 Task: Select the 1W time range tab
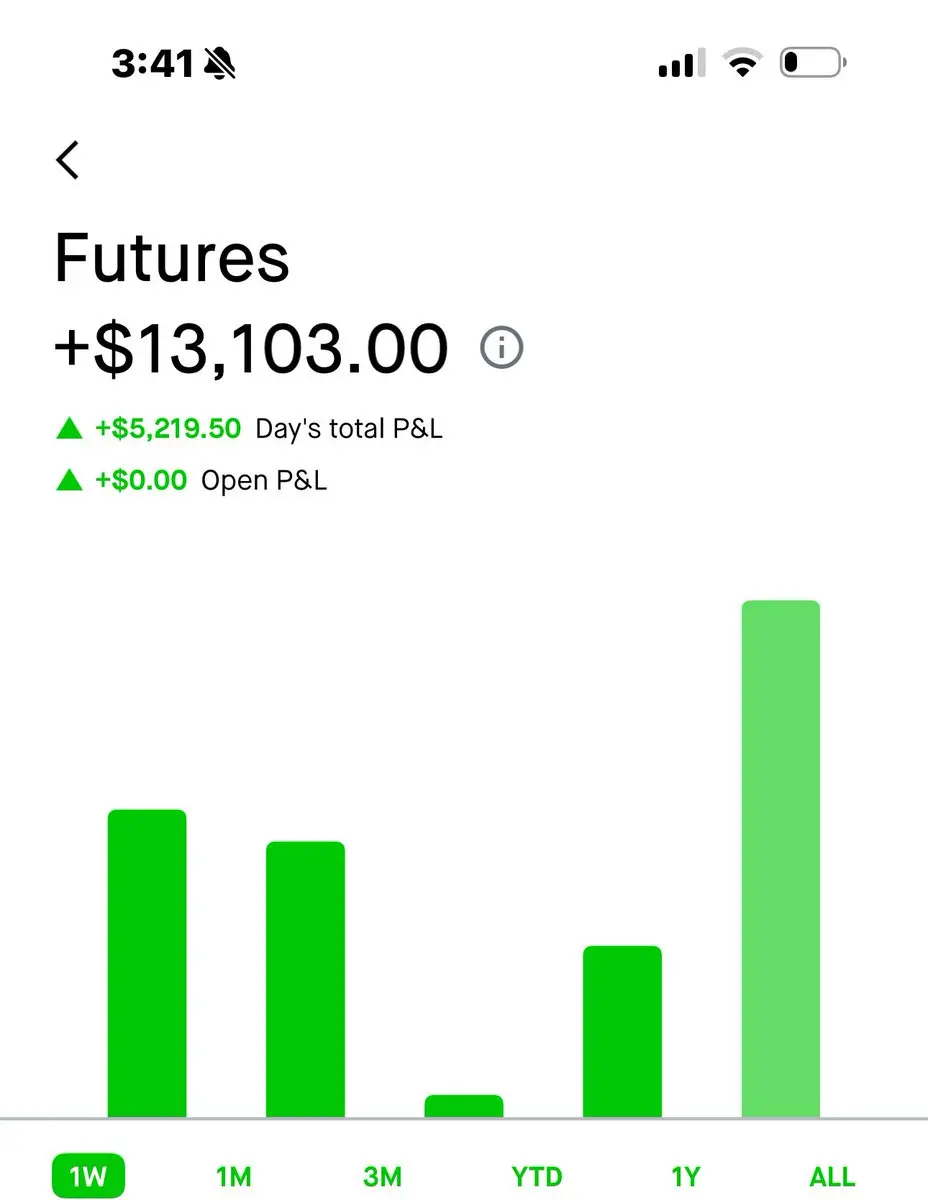[x=88, y=1177]
